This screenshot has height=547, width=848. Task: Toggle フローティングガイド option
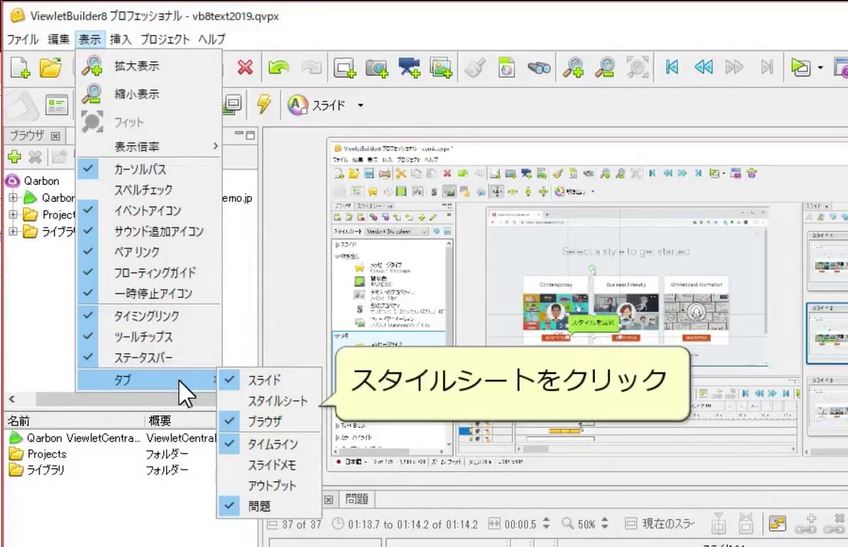tap(149, 272)
